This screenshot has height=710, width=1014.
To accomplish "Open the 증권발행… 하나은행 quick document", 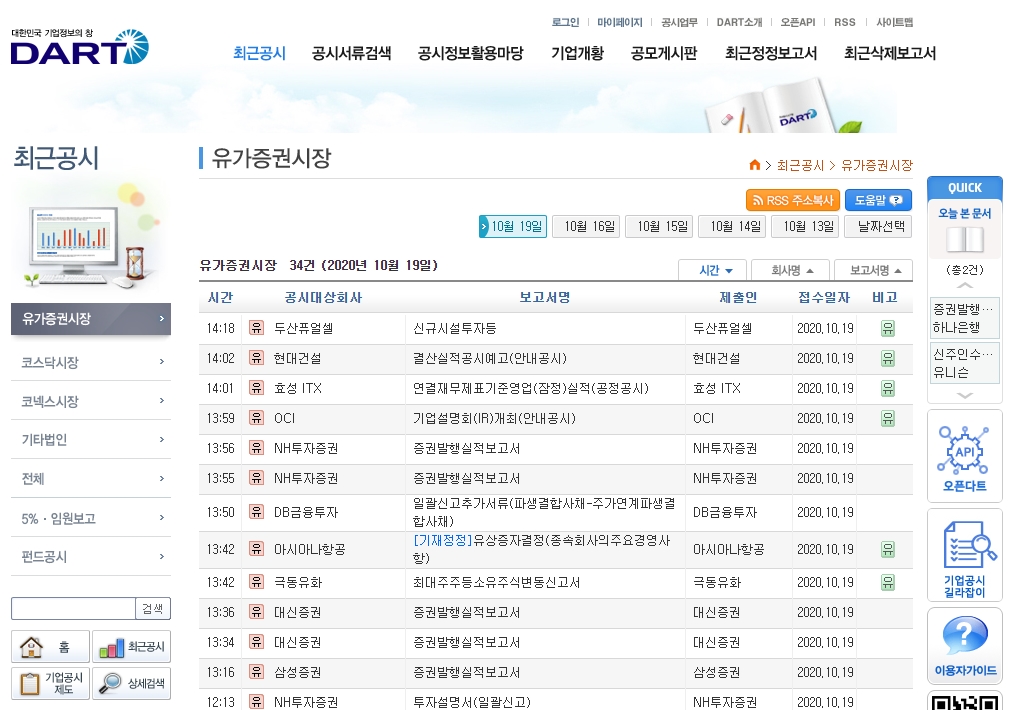I will (x=964, y=318).
